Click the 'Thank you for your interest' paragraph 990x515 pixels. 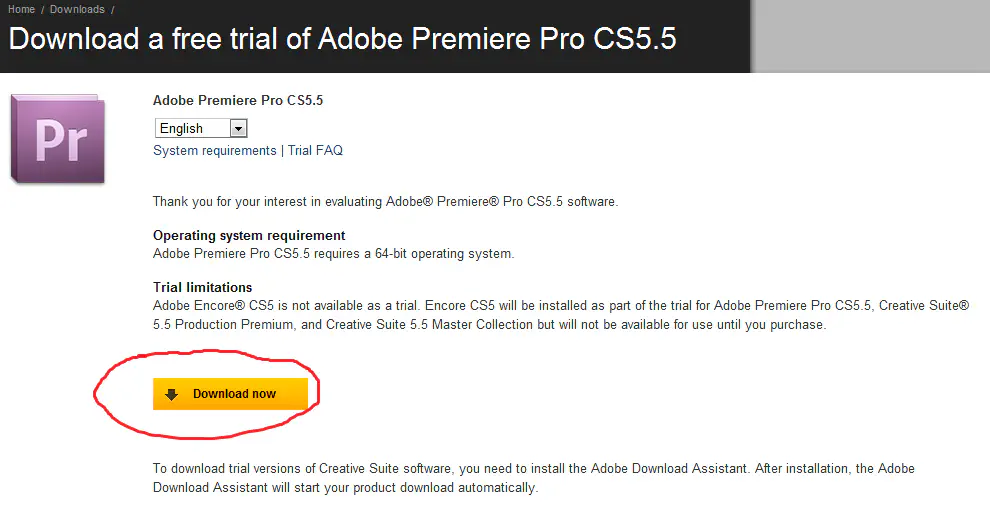(x=385, y=202)
